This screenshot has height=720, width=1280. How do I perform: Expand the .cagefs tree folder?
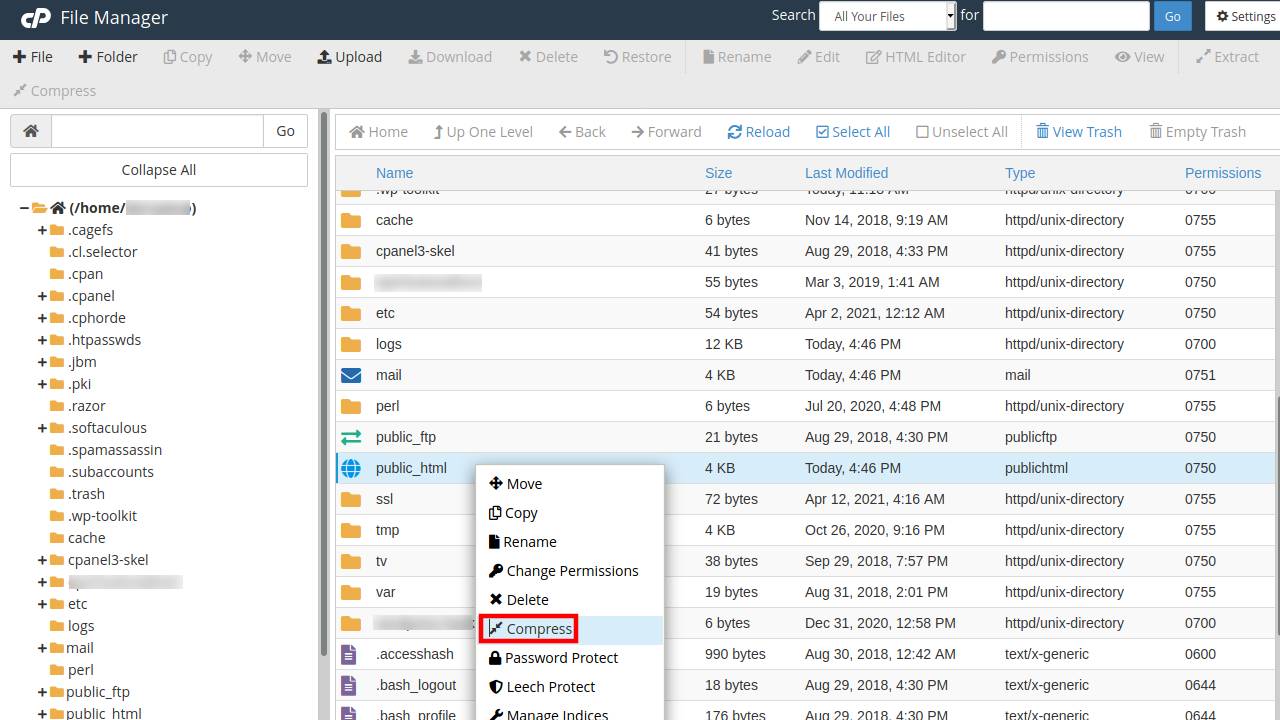(x=42, y=230)
